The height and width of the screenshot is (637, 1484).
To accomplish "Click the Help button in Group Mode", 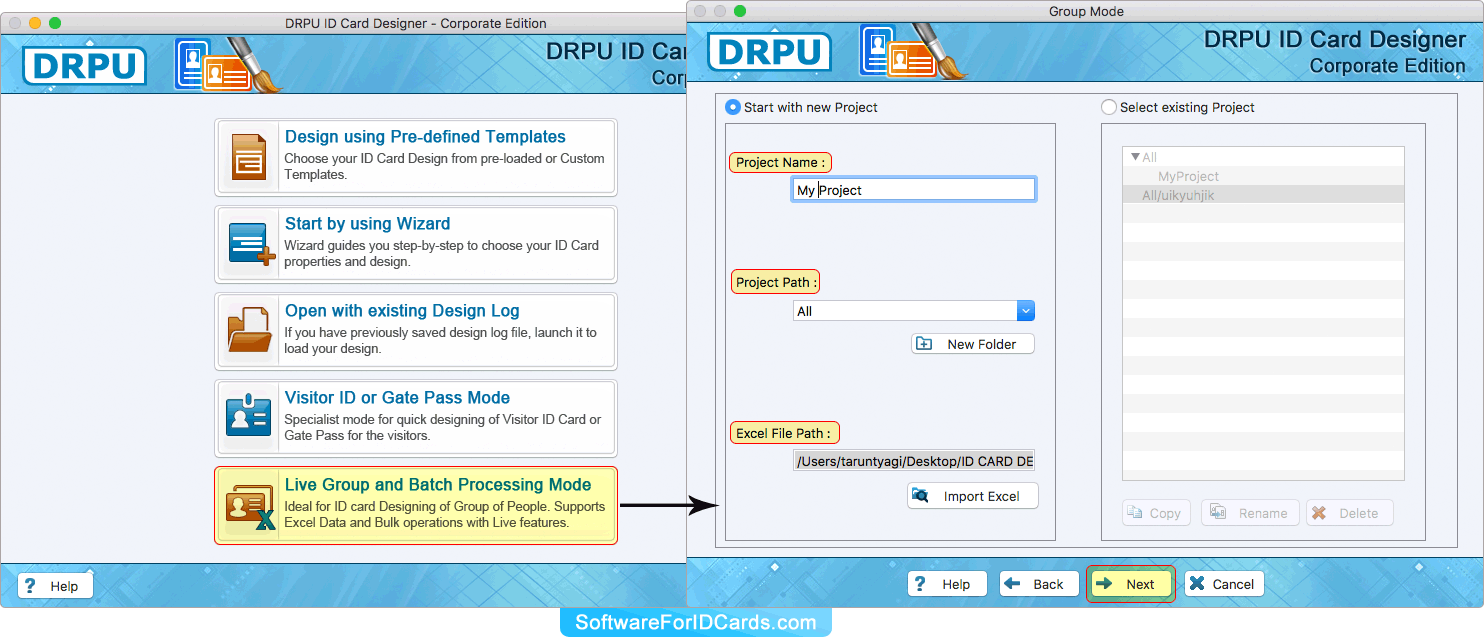I will 947,584.
